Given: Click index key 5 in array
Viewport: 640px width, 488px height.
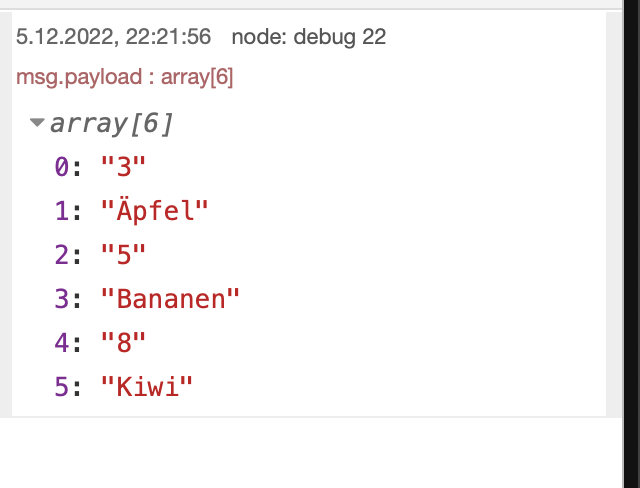Looking at the screenshot, I should [62, 387].
